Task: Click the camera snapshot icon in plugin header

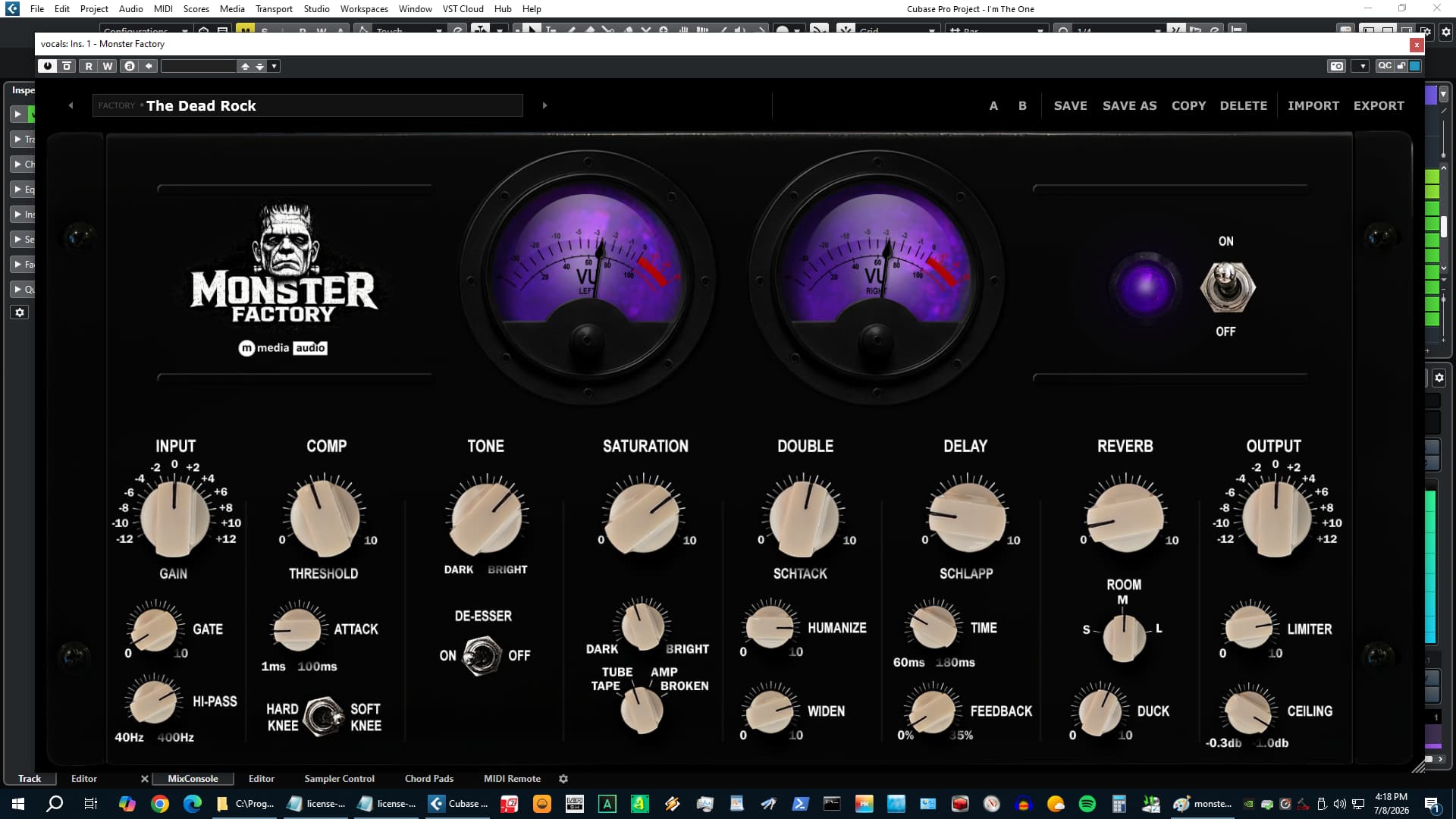Action: coord(1336,66)
